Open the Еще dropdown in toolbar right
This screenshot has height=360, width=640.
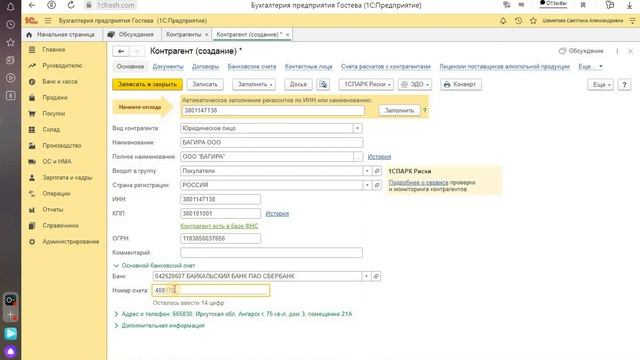coord(601,84)
